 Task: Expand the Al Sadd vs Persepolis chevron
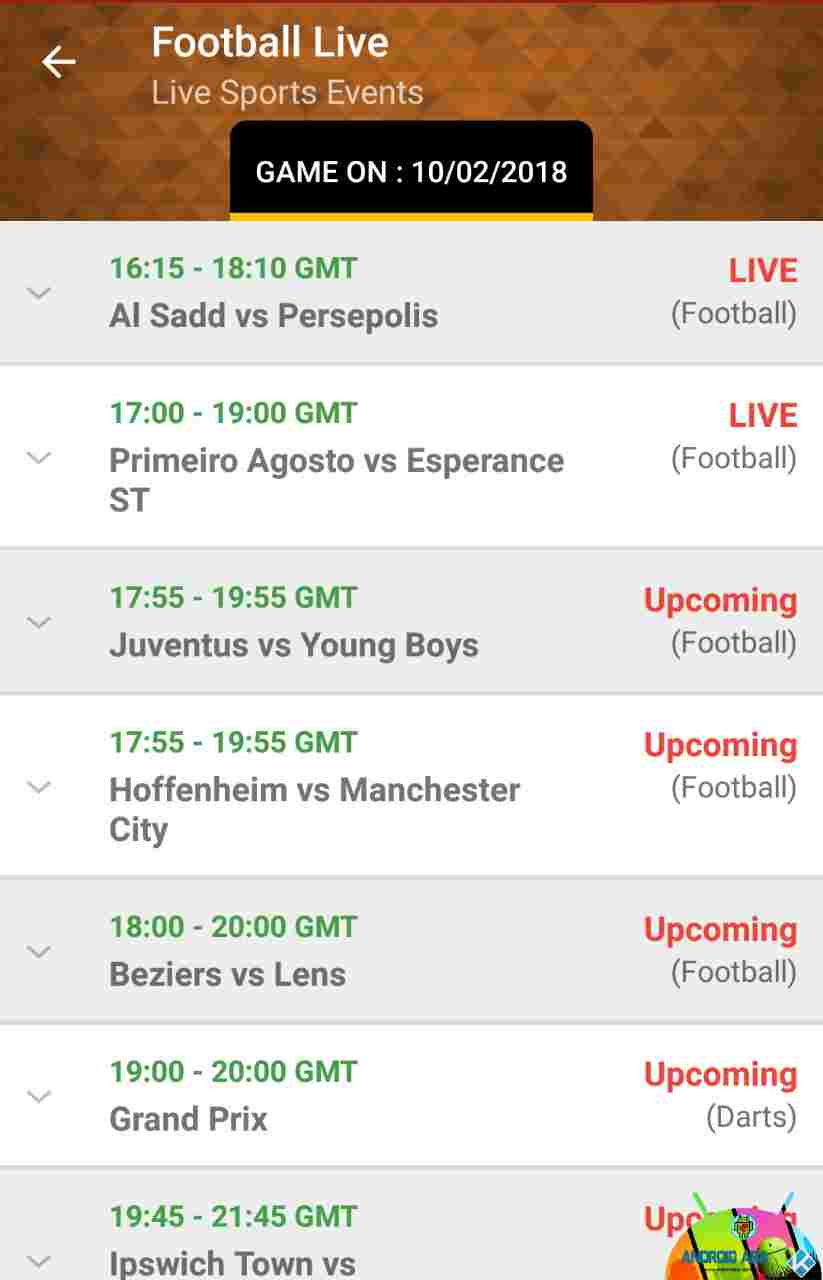39,293
